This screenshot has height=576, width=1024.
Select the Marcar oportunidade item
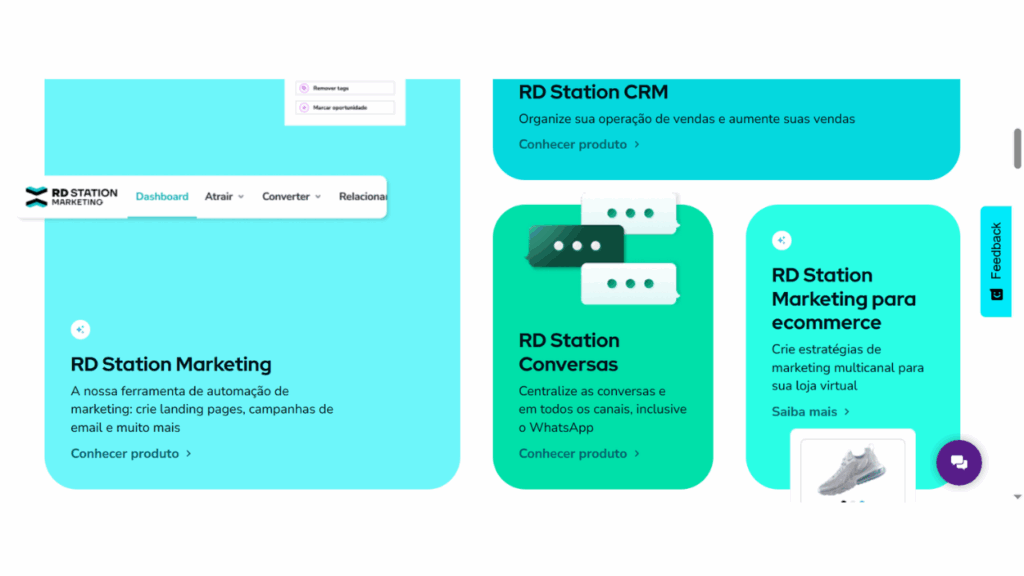point(345,108)
